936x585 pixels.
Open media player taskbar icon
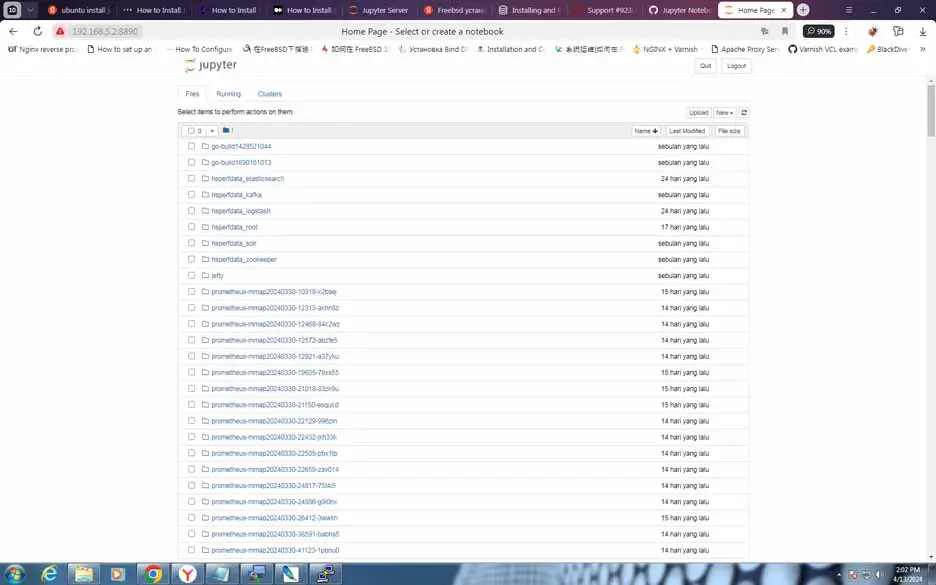tap(118, 574)
